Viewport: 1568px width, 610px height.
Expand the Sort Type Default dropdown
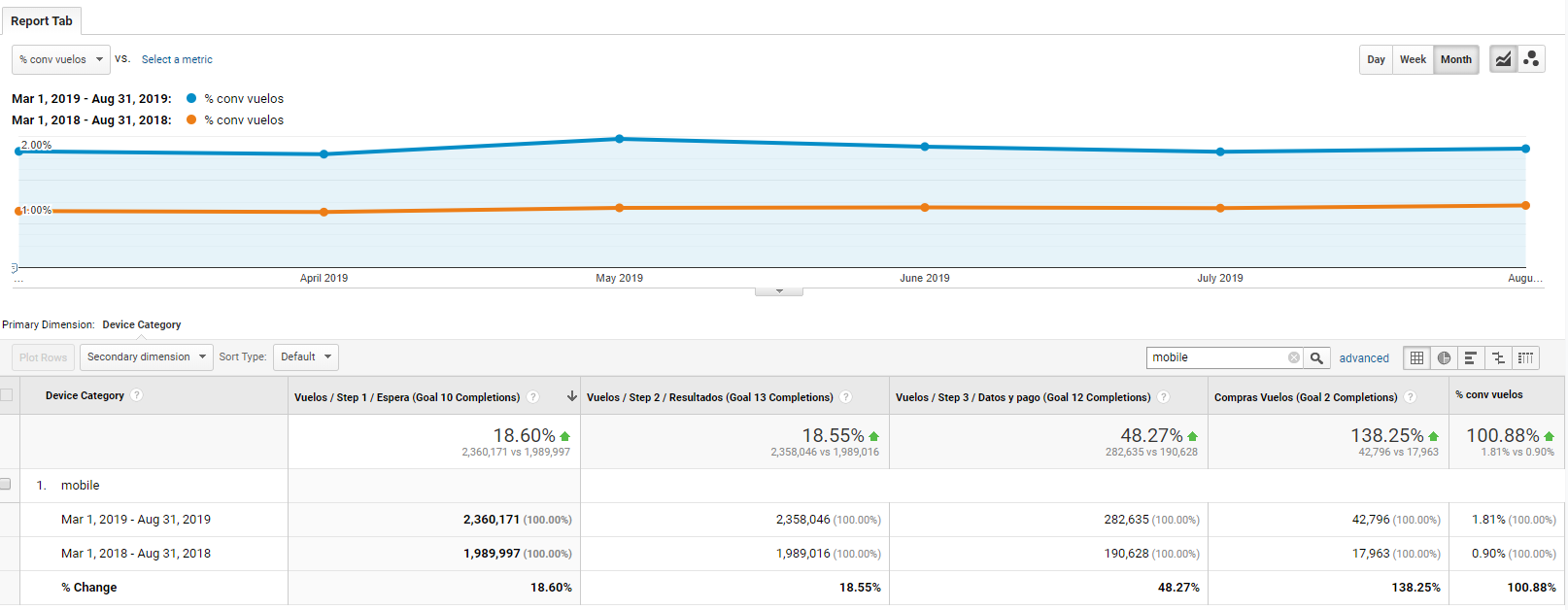tap(305, 356)
